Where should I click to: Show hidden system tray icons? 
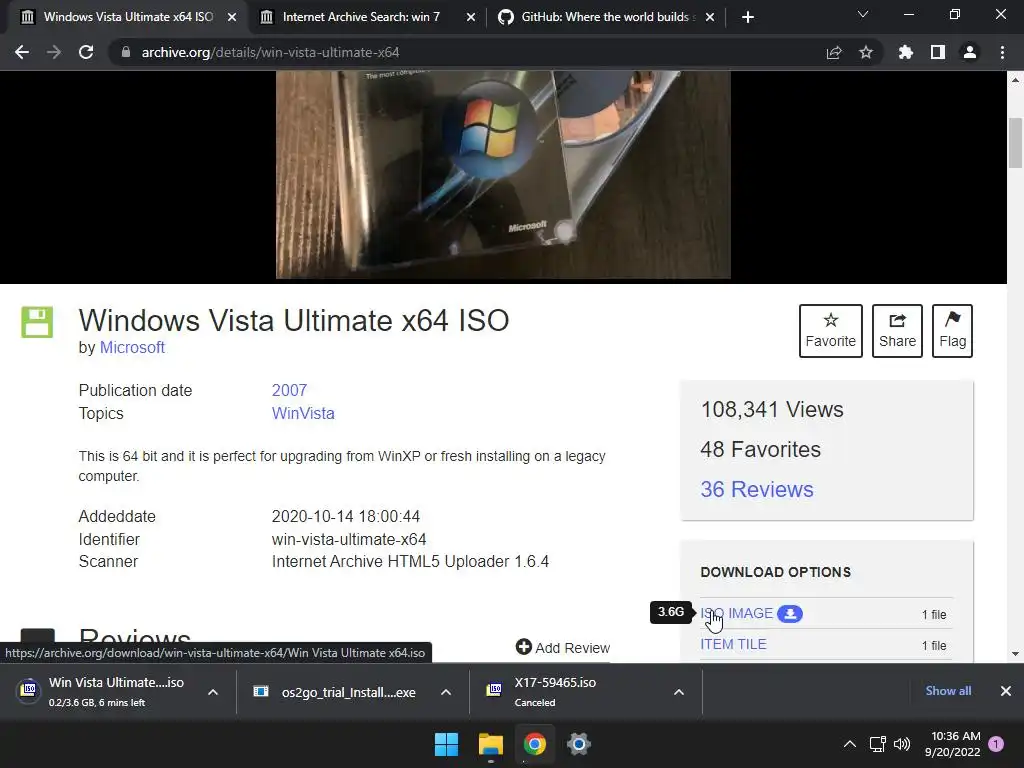[x=850, y=744]
